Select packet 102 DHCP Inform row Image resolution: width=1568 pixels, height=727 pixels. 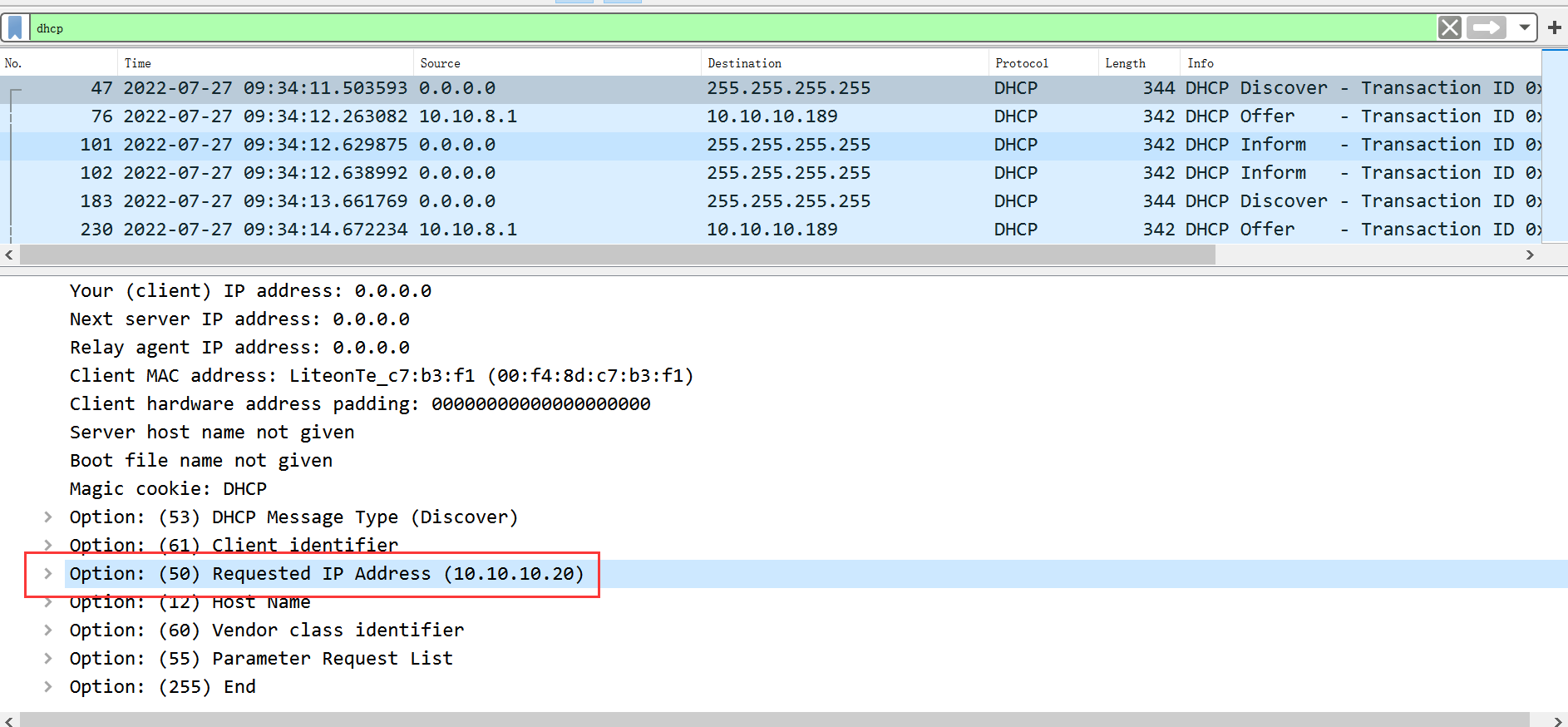pos(771,173)
